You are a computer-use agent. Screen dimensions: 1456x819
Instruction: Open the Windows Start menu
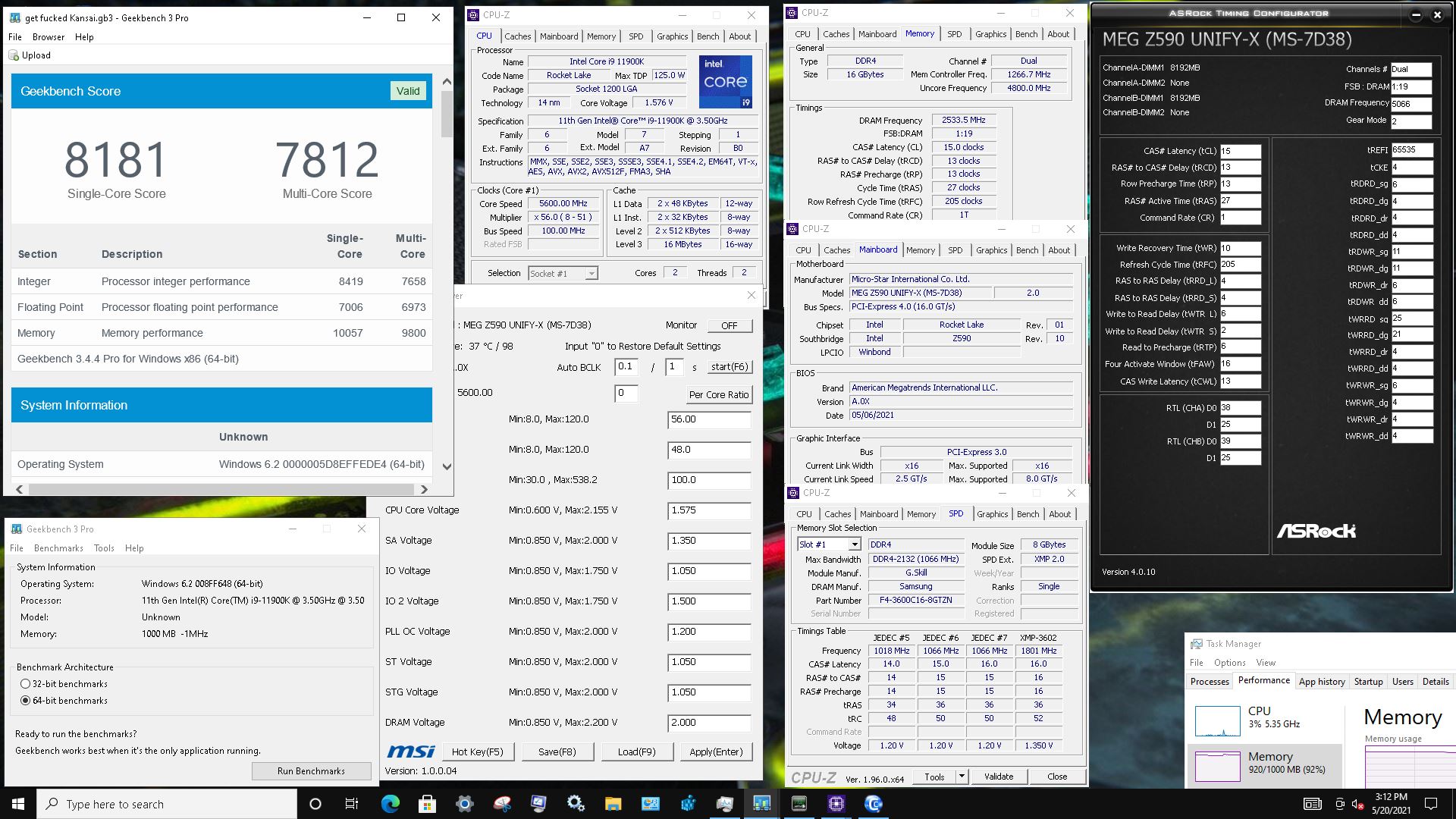[18, 804]
